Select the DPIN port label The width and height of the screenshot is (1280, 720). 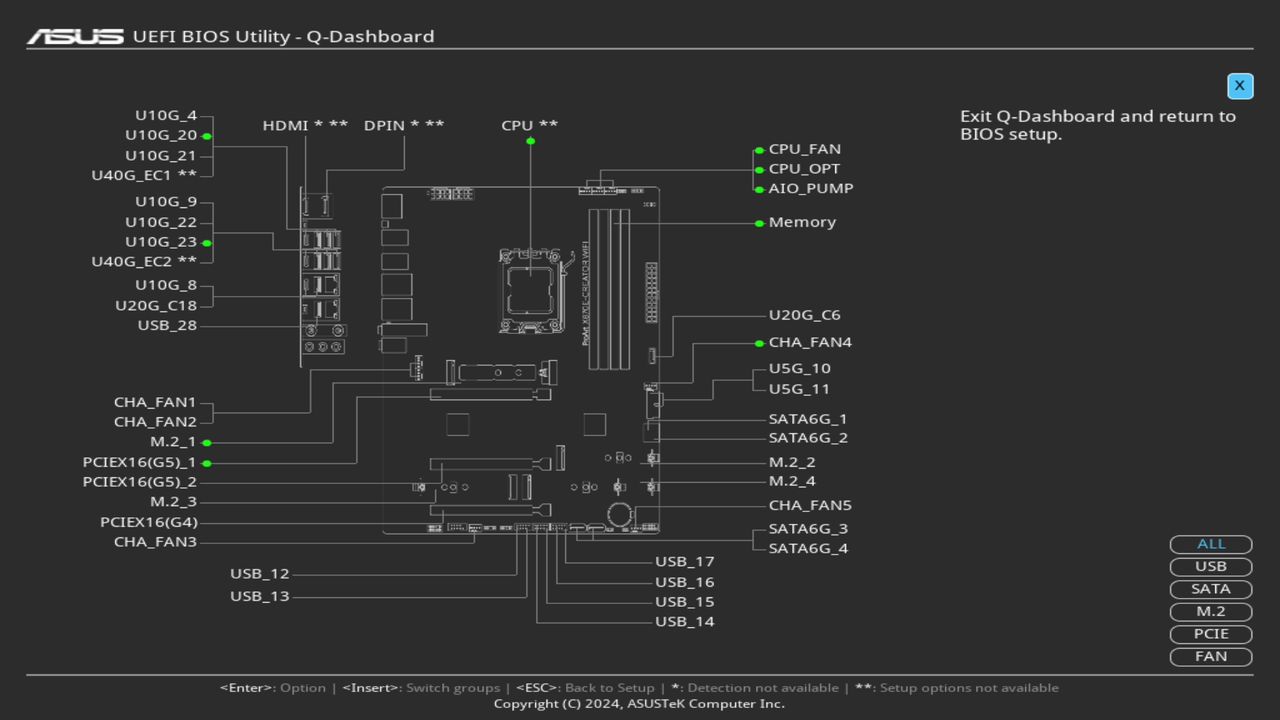click(404, 126)
